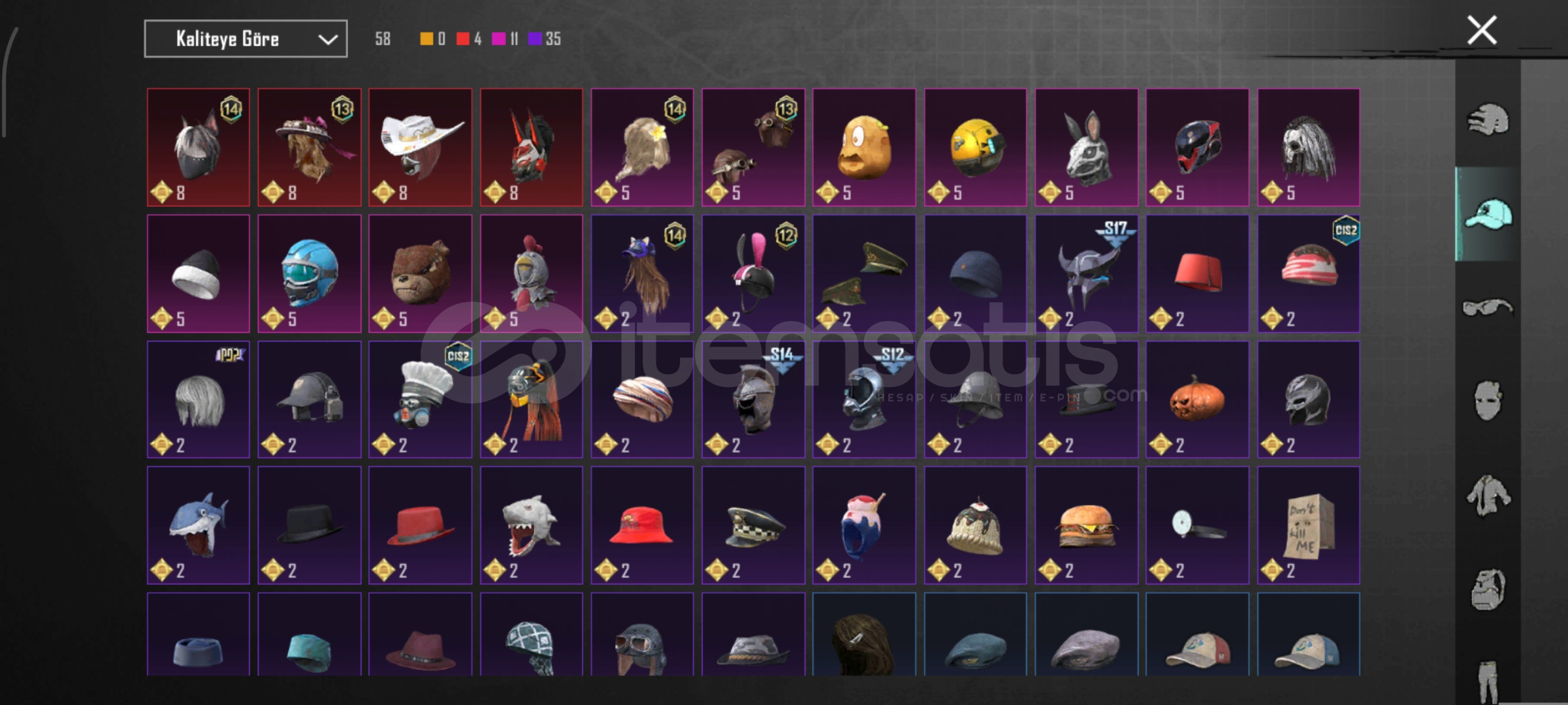Close the inventory with X

click(1482, 31)
